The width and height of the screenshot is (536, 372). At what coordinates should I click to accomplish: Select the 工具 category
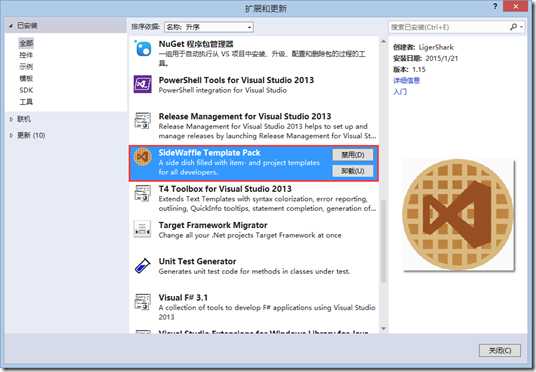[26, 102]
